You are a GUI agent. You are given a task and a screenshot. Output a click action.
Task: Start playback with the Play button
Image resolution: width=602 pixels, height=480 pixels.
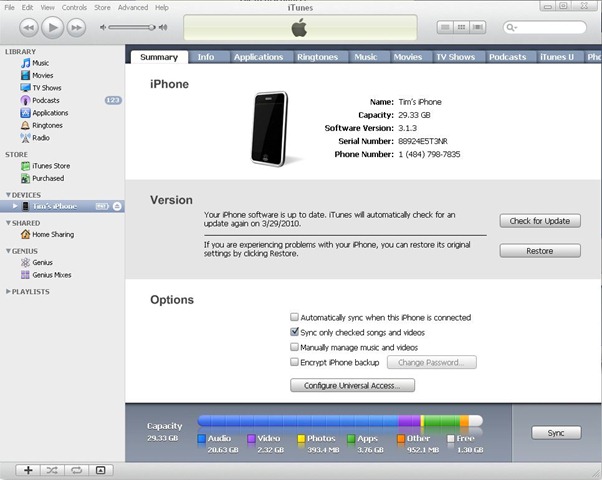pyautogui.click(x=53, y=27)
